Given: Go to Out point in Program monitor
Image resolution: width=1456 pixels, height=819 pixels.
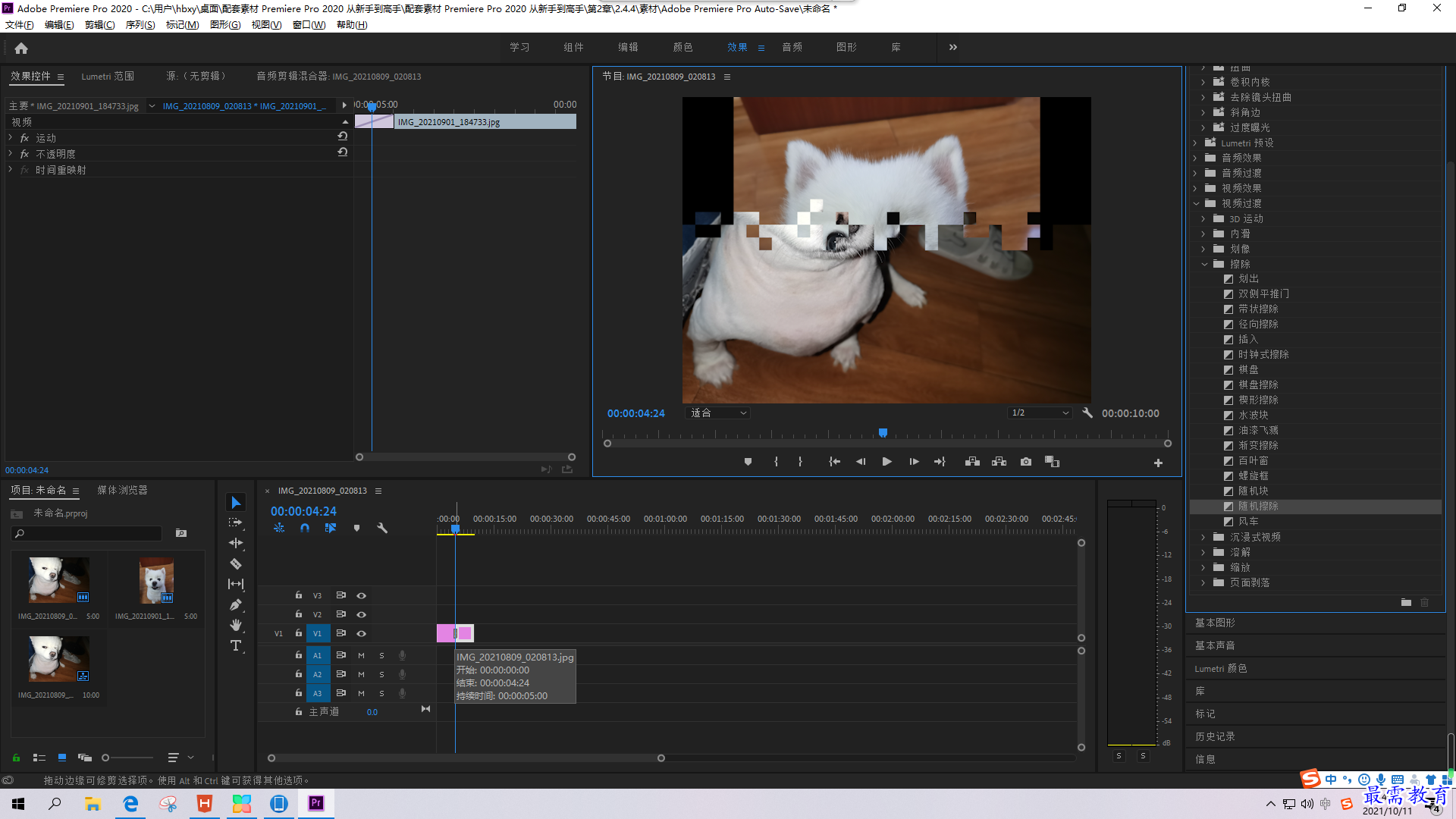Looking at the screenshot, I should click(940, 462).
